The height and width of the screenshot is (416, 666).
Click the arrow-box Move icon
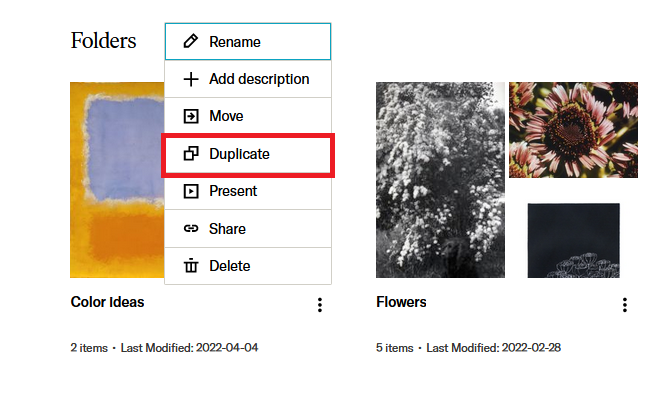[x=191, y=116]
